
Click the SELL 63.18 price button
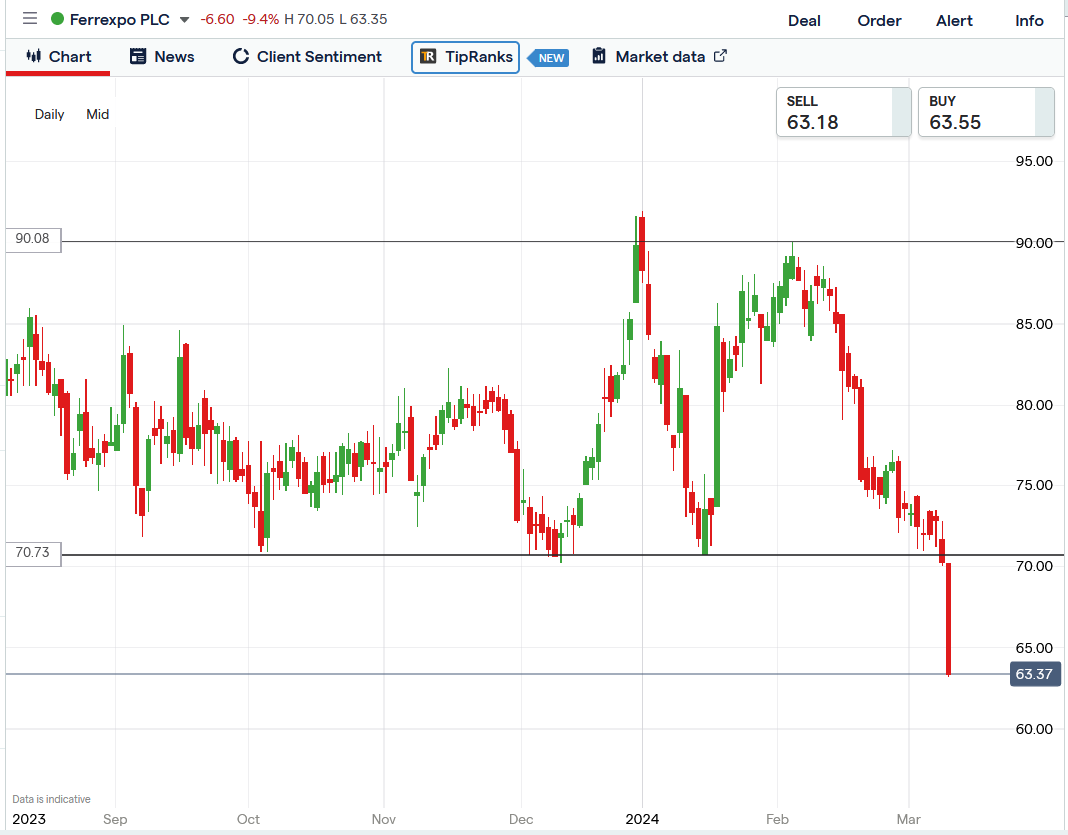click(844, 112)
